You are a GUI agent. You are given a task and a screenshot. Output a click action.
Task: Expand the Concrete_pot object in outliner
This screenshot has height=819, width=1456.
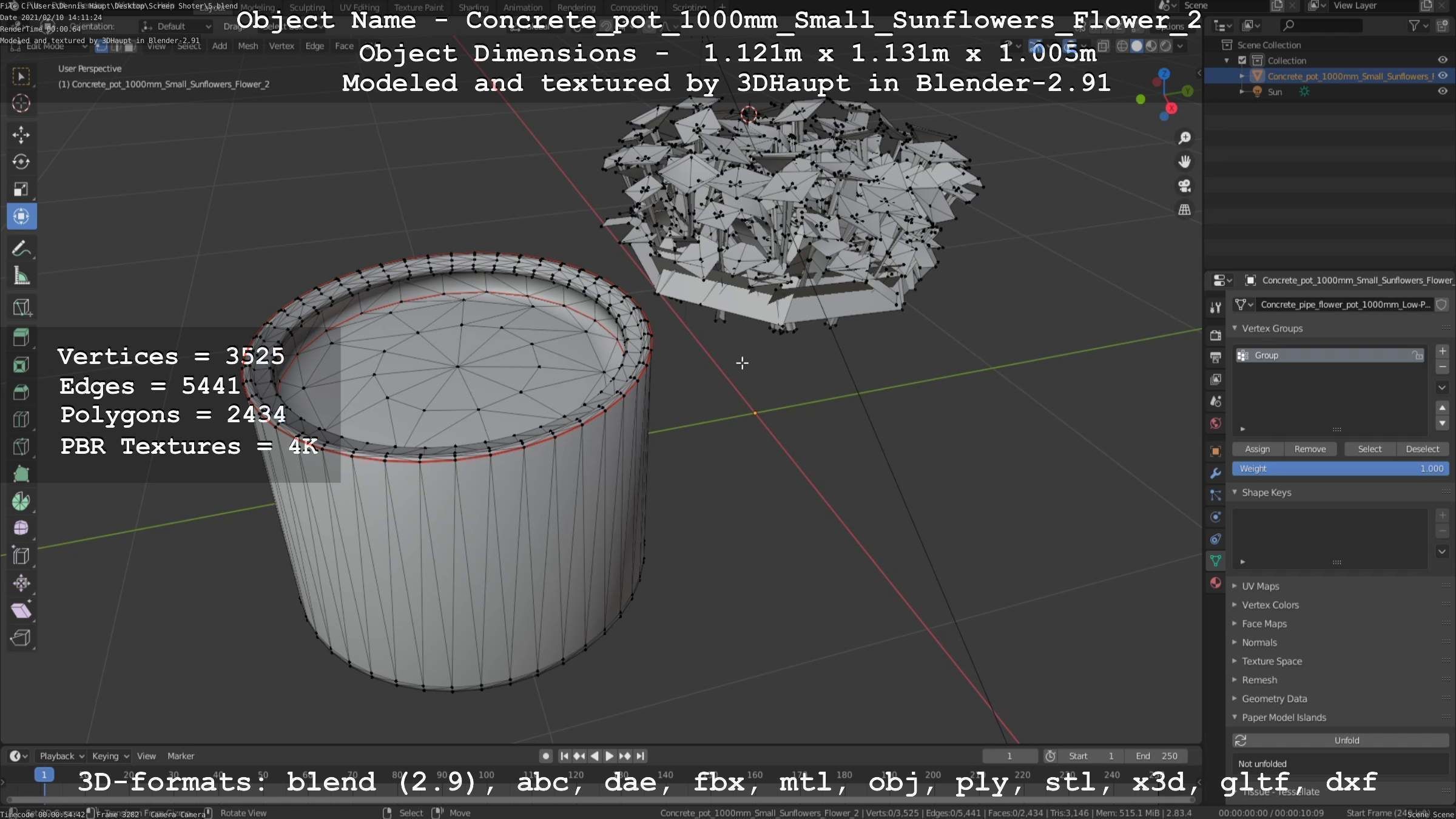pos(1242,76)
